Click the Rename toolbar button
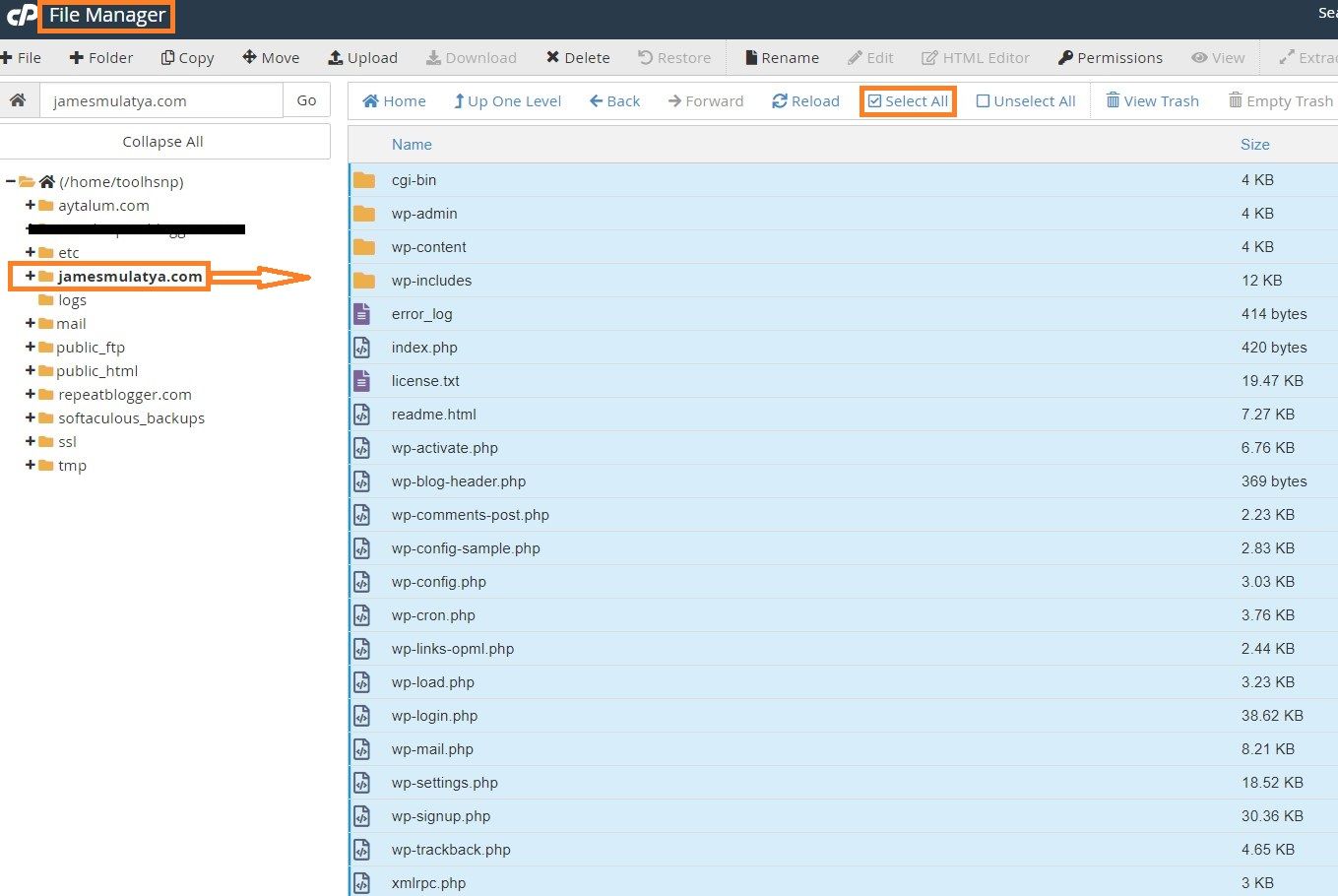Viewport: 1338px width, 896px height. [782, 58]
